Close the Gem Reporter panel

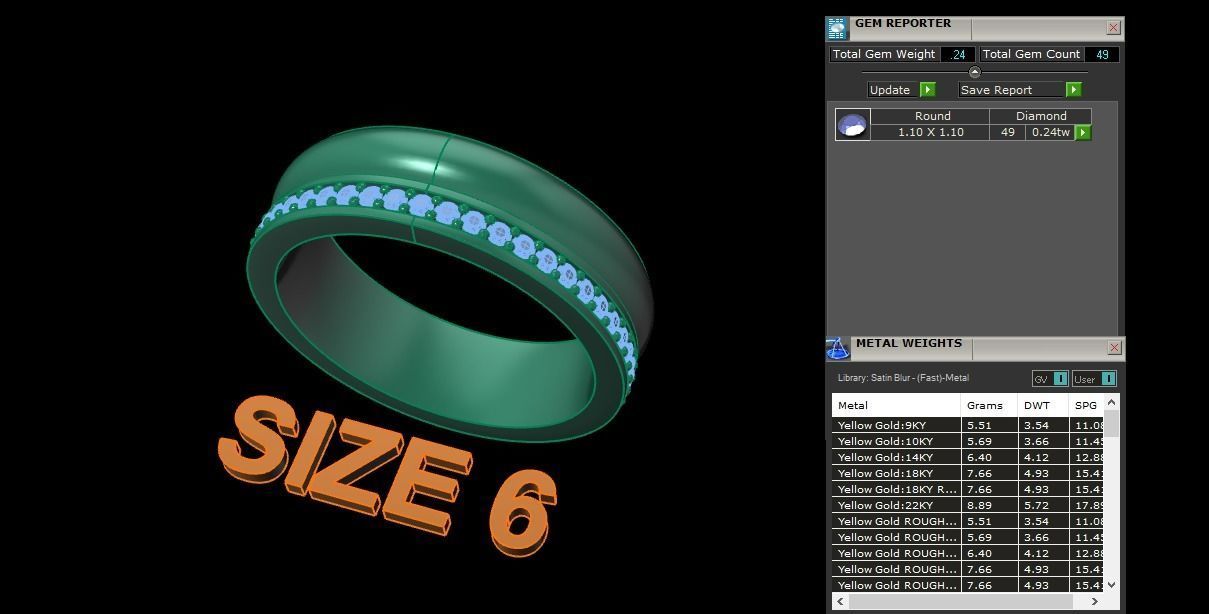pos(1113,28)
